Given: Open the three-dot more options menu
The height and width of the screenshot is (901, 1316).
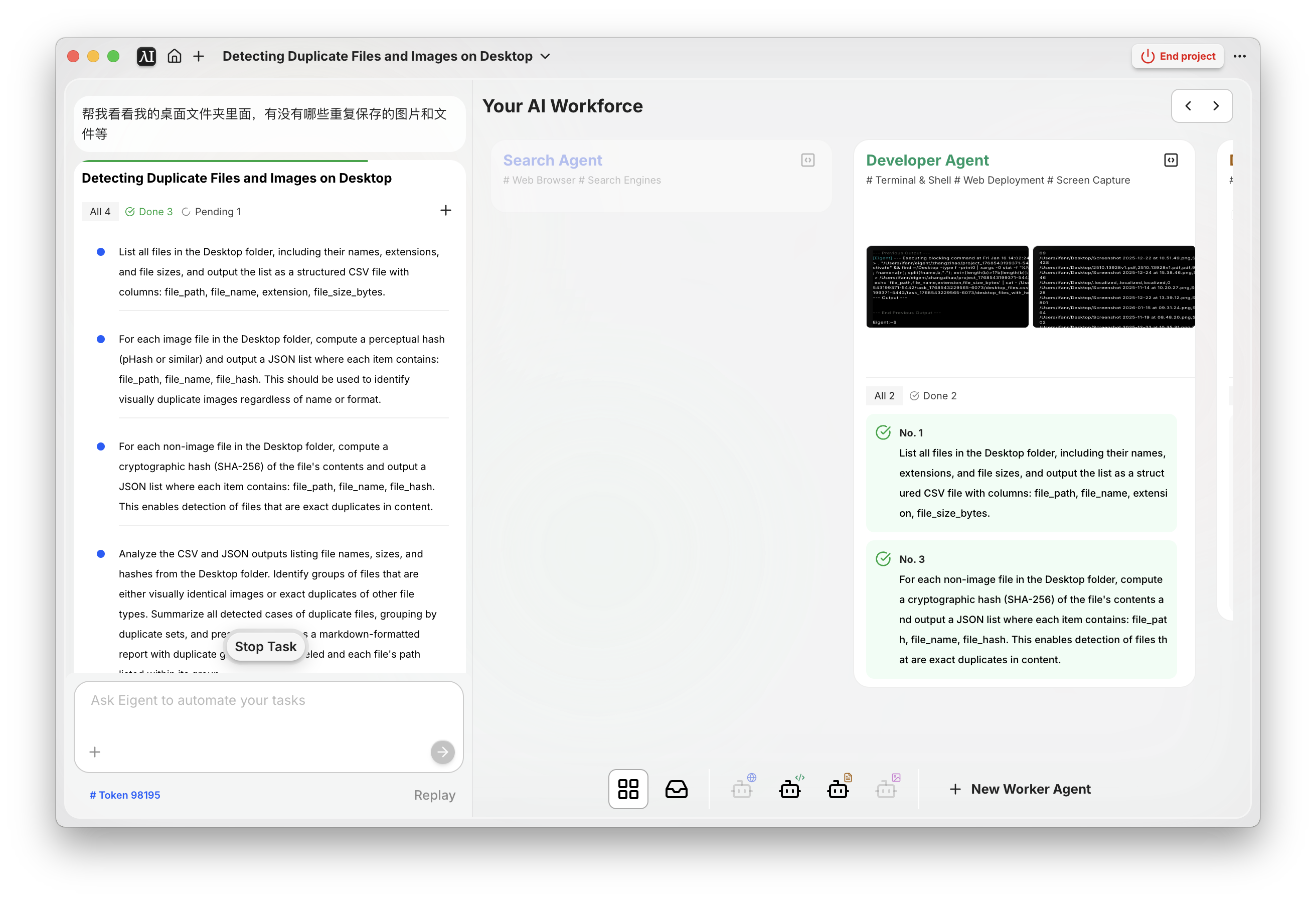Looking at the screenshot, I should click(1239, 56).
